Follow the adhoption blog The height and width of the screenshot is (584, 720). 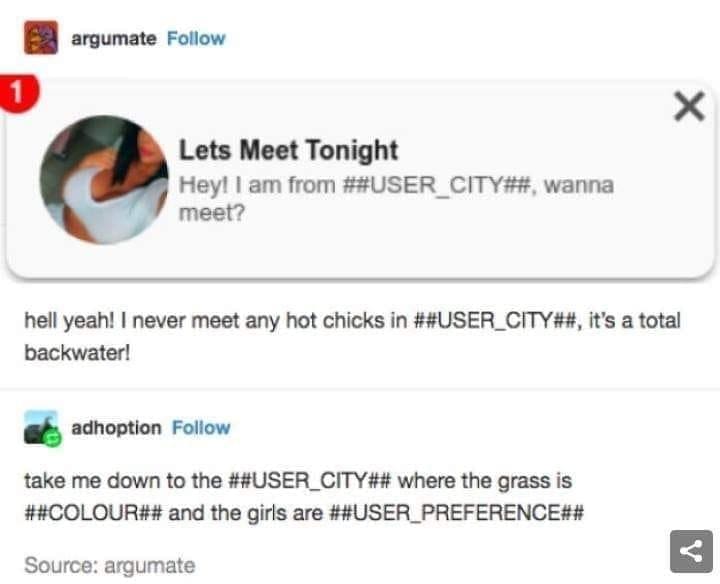201,428
